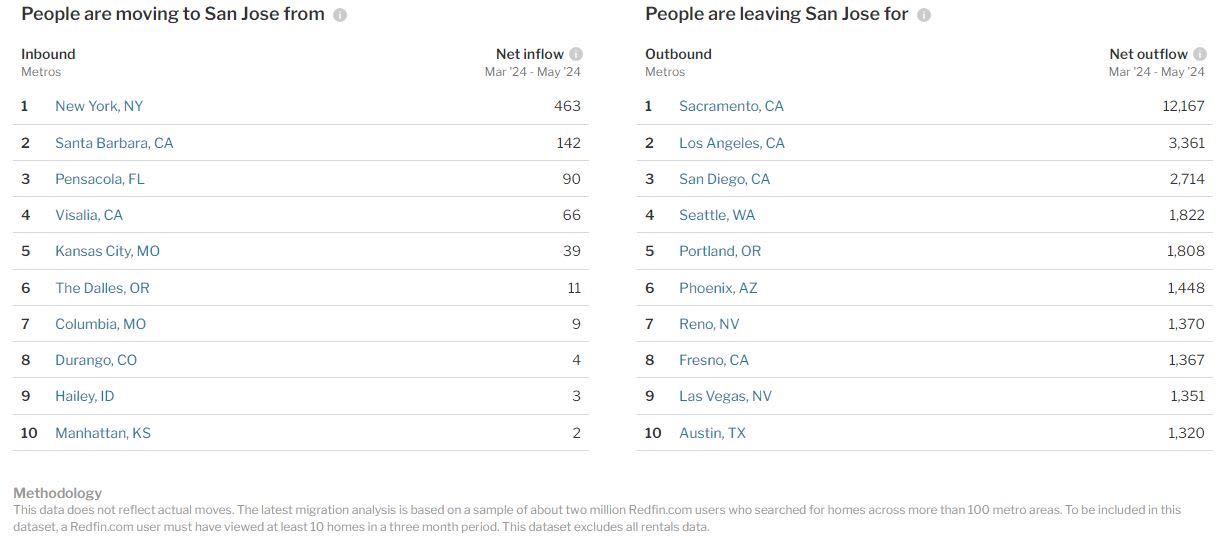The image size is (1231, 551).
Task: Select the Austin, TX outbound metro
Action: [x=712, y=433]
